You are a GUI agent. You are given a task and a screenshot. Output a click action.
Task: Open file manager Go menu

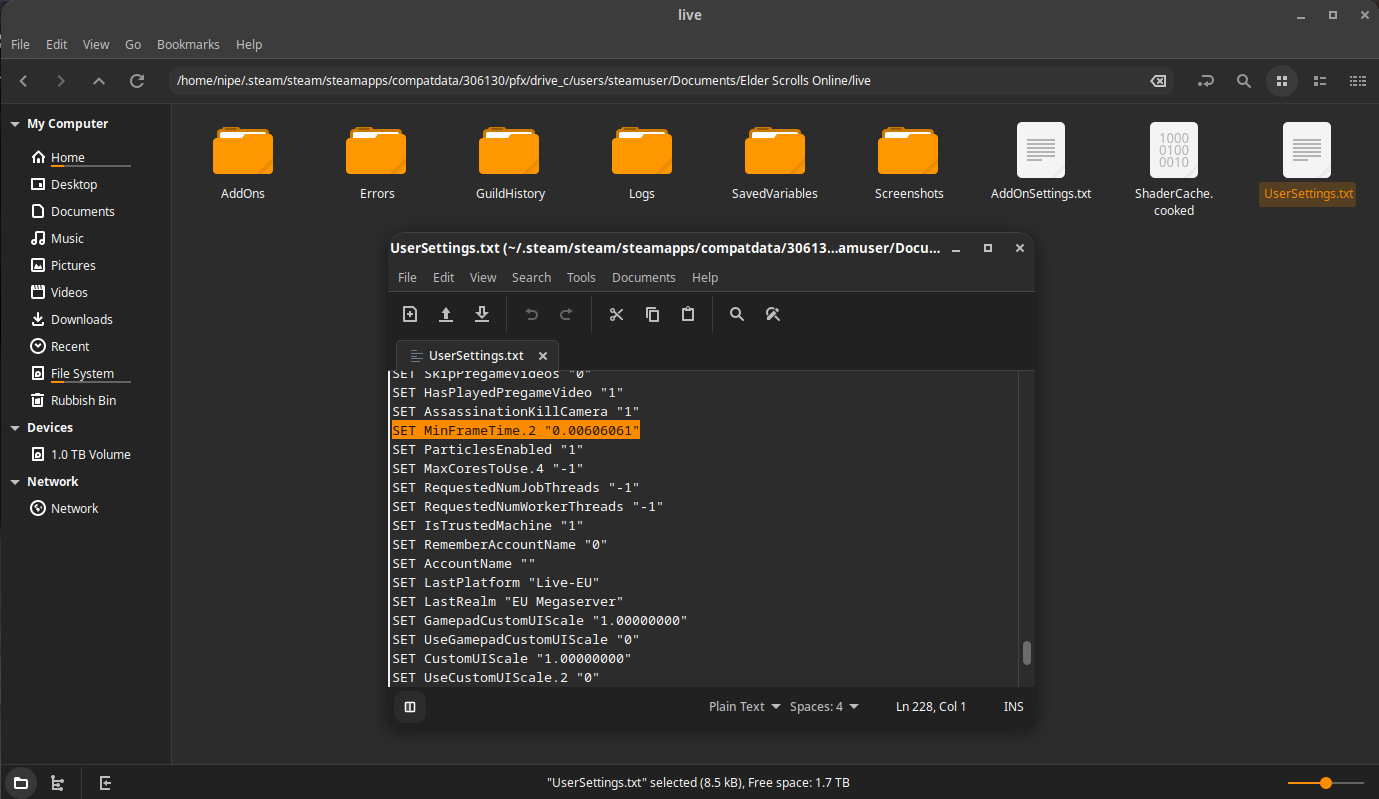133,44
